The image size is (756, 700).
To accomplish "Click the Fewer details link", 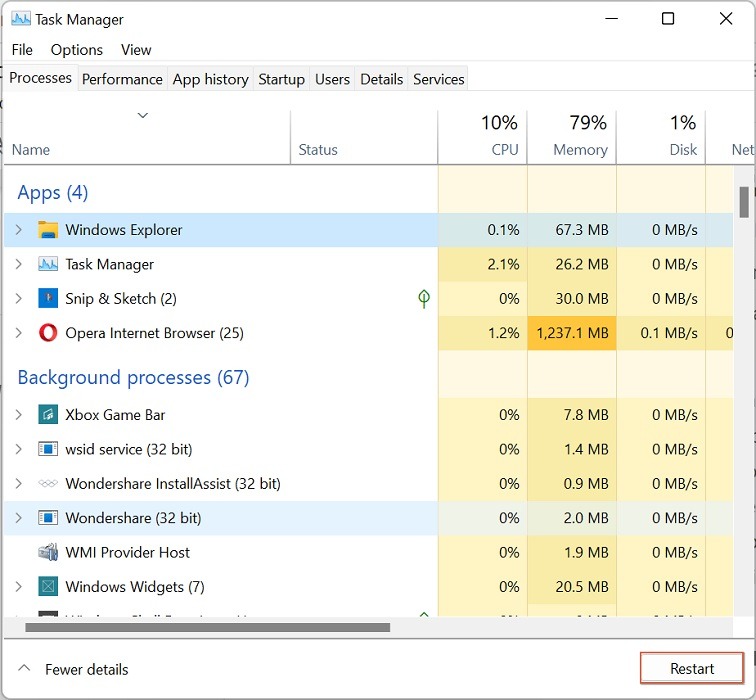I will pos(87,669).
